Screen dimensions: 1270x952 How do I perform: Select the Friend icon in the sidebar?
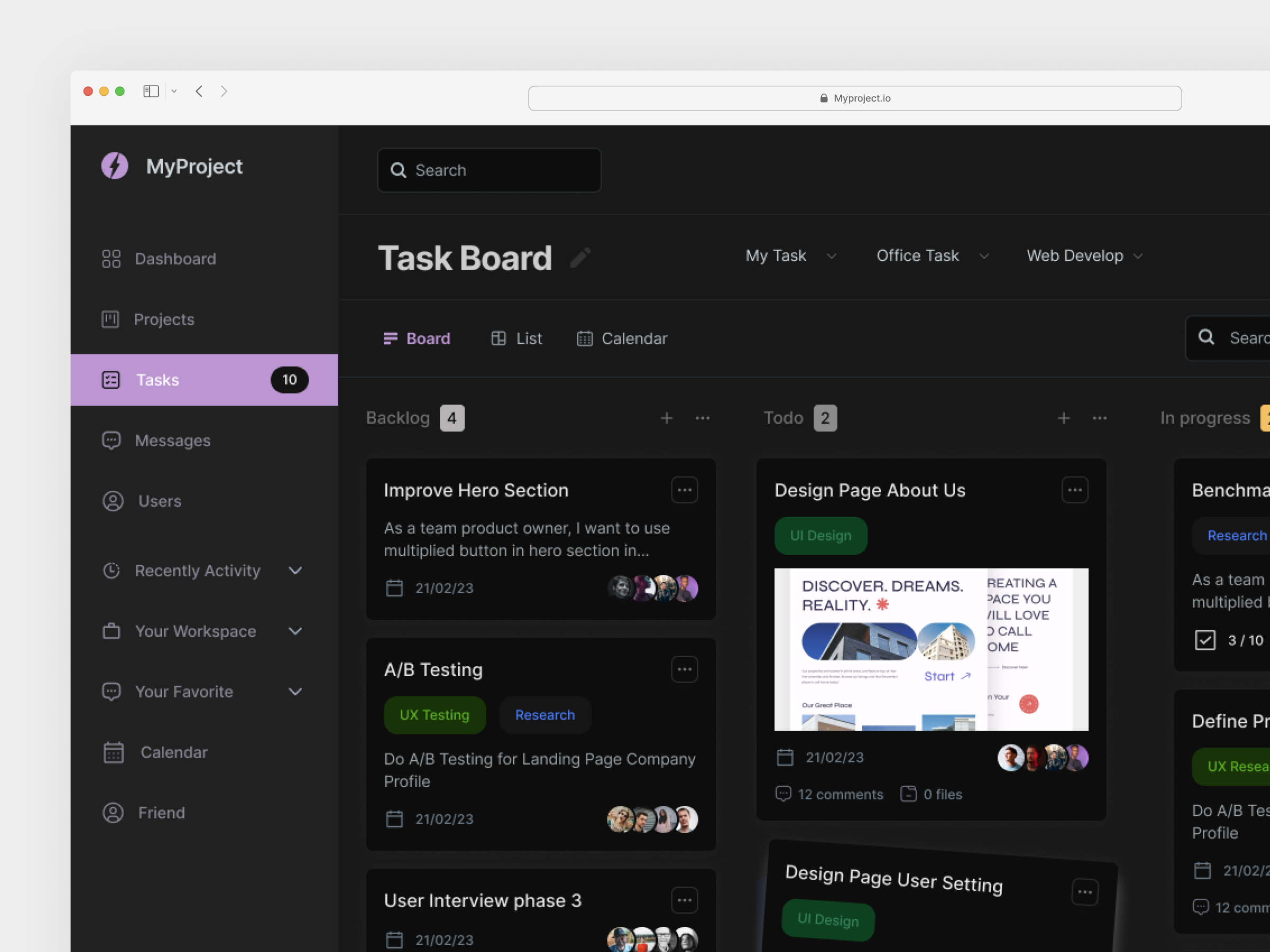tap(113, 812)
